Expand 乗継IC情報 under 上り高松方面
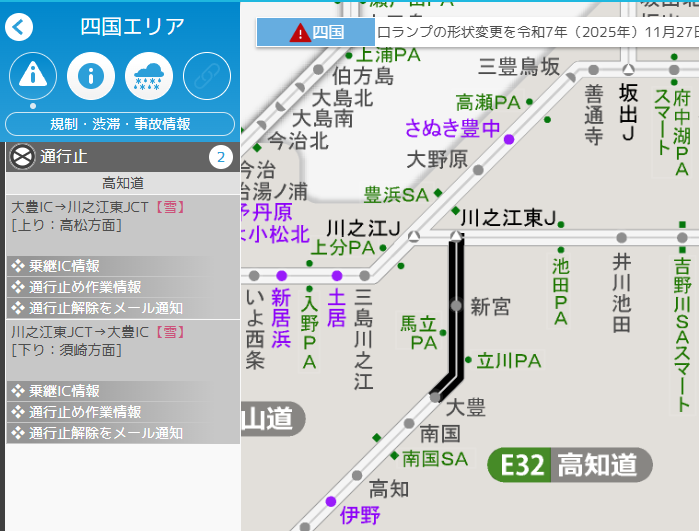The image size is (699, 531). click(123, 266)
